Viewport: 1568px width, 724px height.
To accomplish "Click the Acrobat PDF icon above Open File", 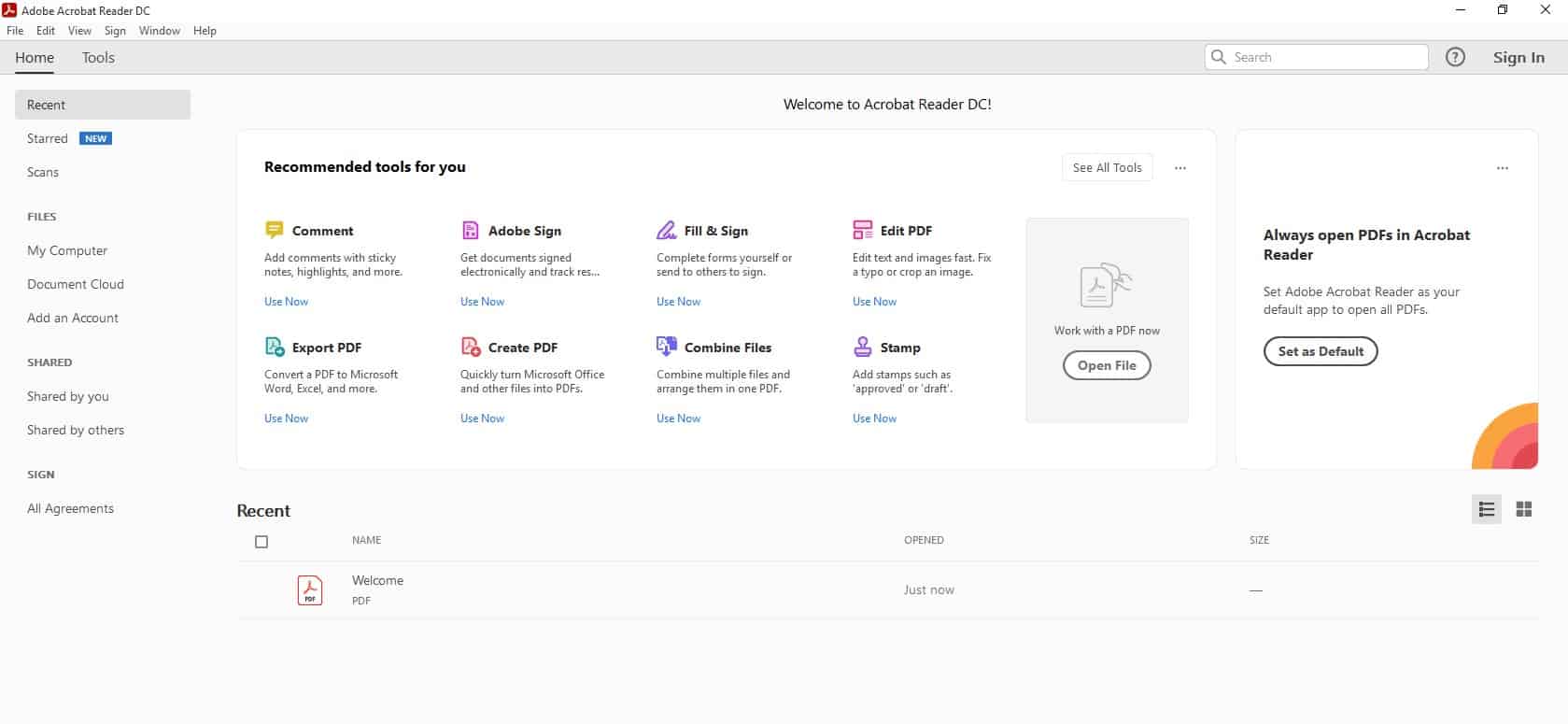I will (1106, 286).
